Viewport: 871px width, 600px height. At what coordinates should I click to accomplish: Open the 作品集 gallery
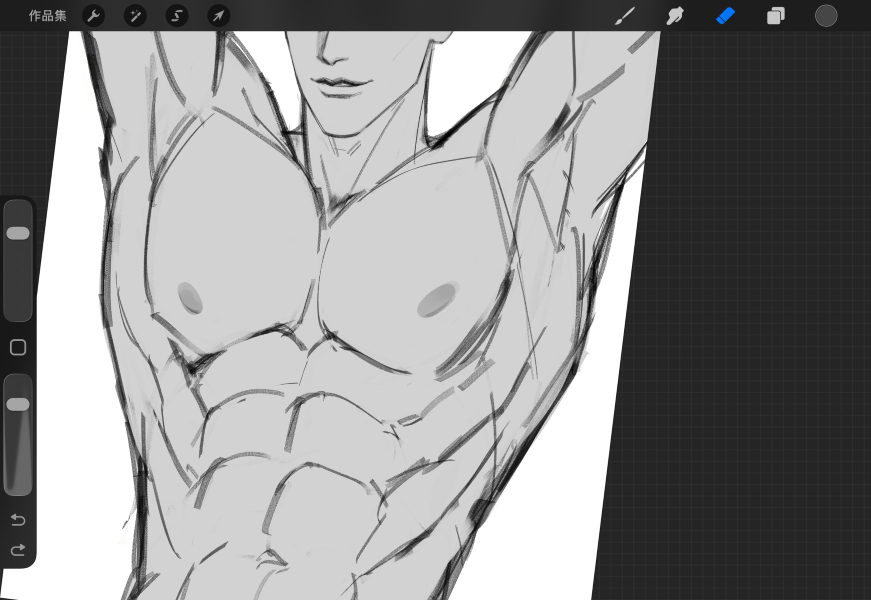pos(47,16)
